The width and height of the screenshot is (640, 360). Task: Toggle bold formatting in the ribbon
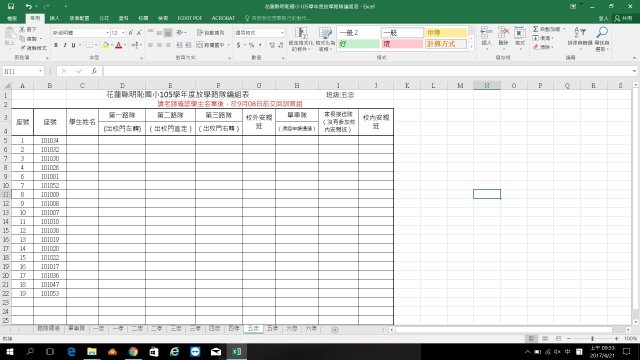56,45
